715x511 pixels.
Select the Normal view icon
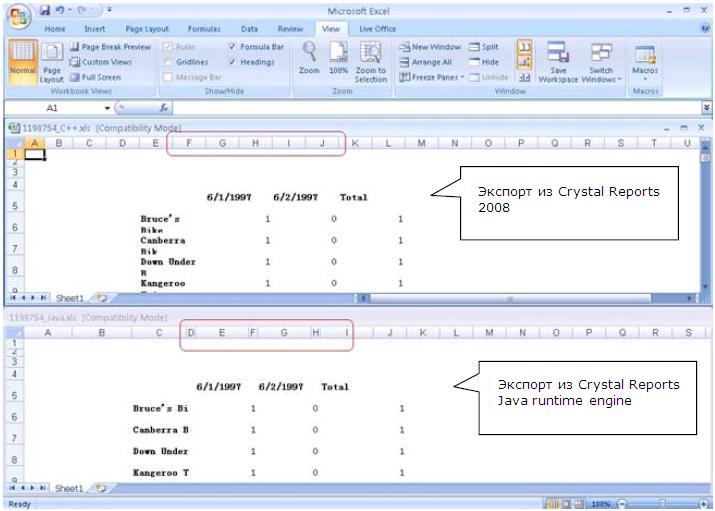coord(22,62)
